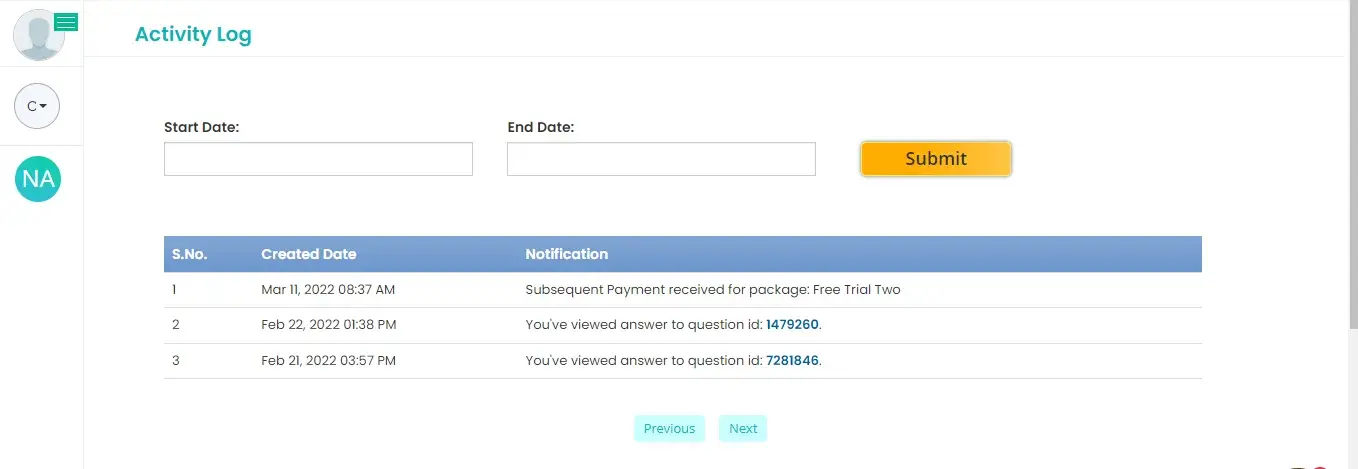Click the S.No. column header

click(189, 254)
